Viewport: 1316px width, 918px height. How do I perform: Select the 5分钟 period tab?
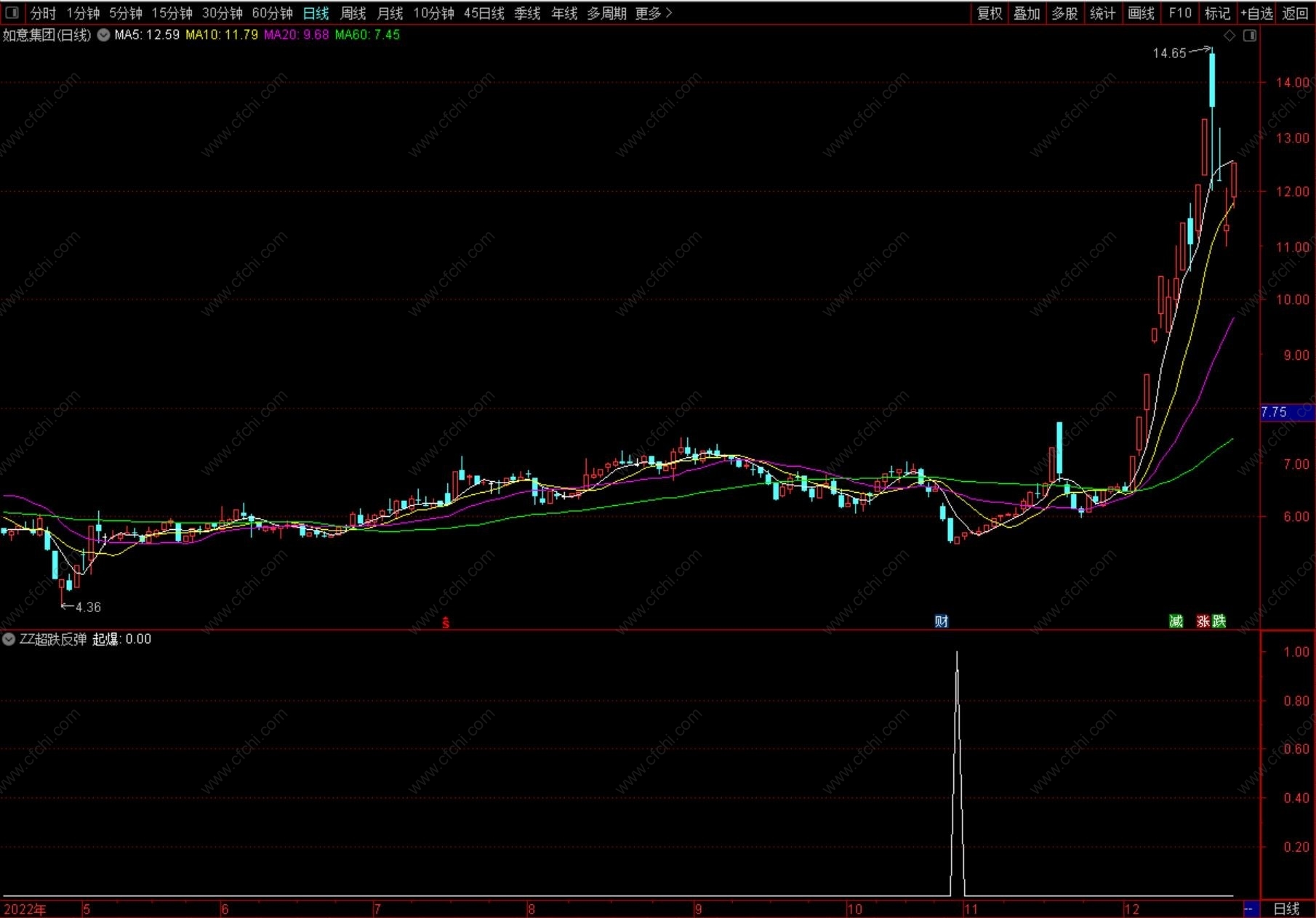[x=126, y=13]
